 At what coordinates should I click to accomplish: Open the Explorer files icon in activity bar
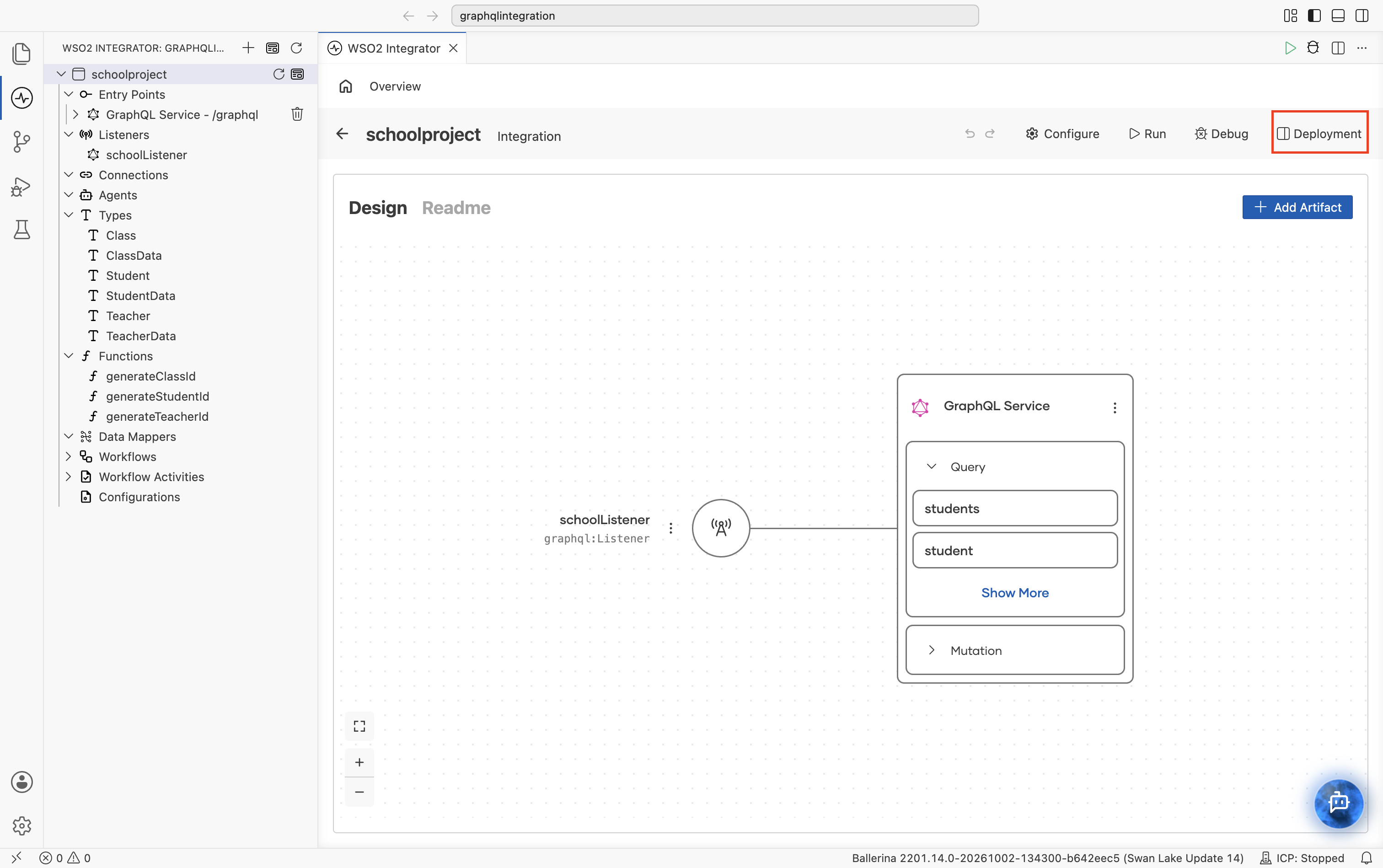(x=22, y=54)
